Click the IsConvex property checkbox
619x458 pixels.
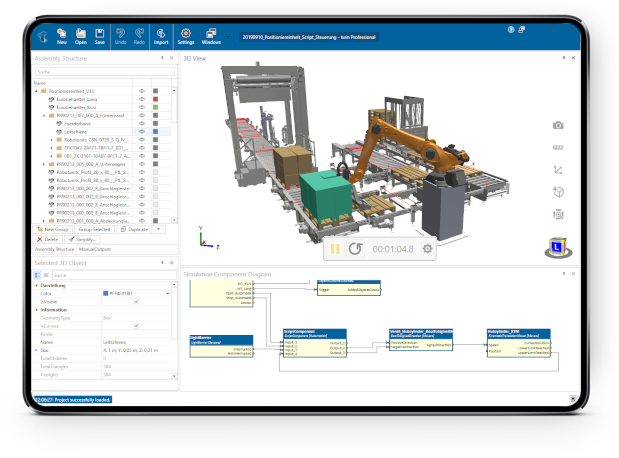[136, 326]
